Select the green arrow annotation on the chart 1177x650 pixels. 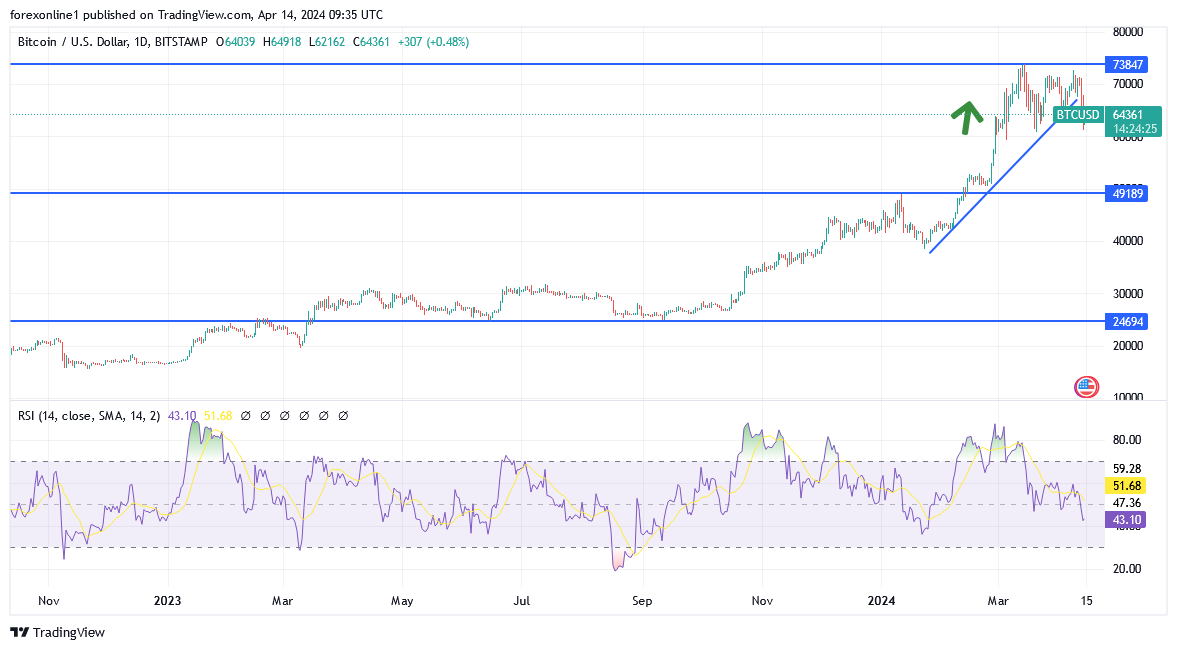967,117
